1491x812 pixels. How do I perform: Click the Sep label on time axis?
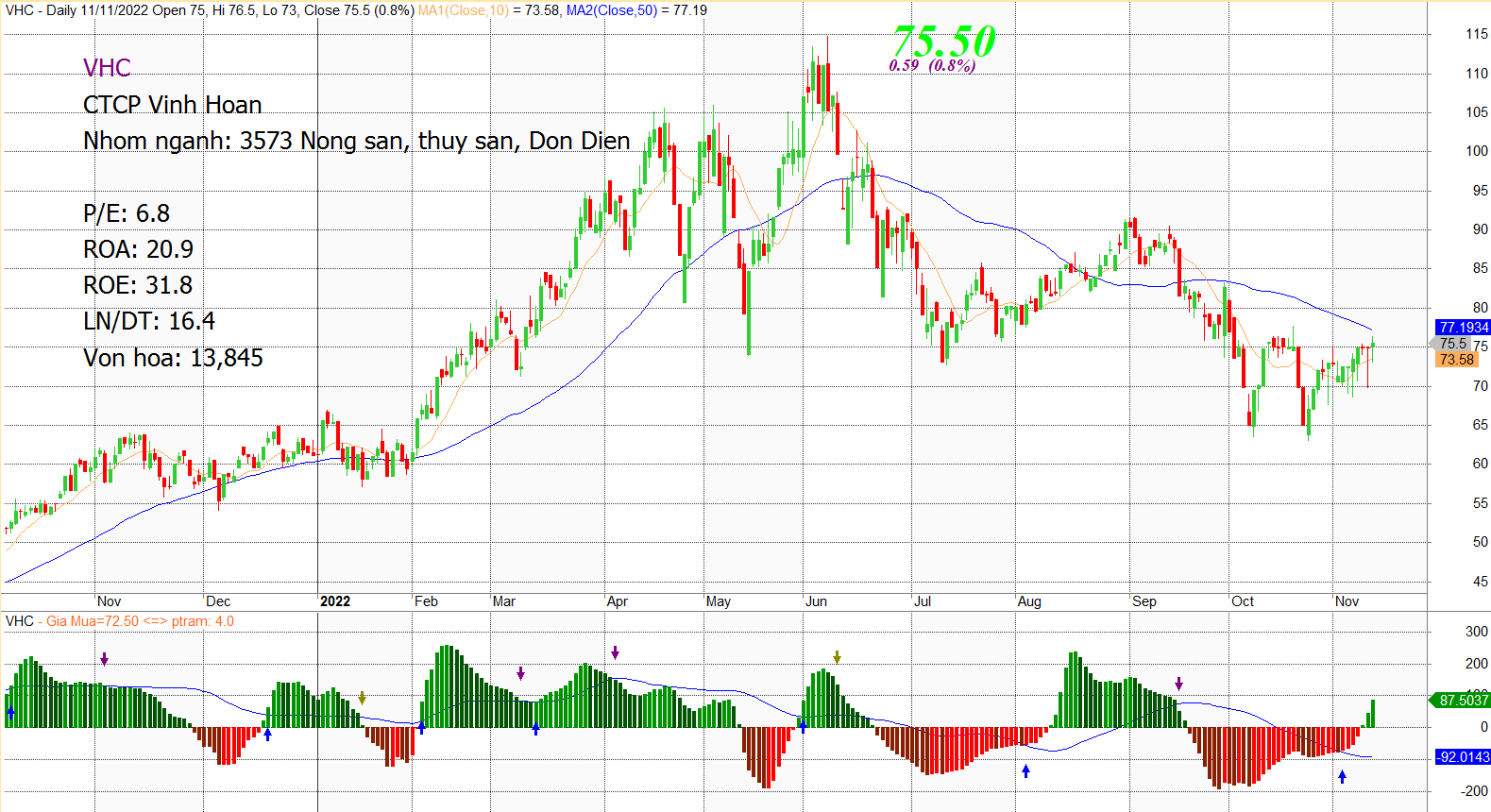point(1144,601)
